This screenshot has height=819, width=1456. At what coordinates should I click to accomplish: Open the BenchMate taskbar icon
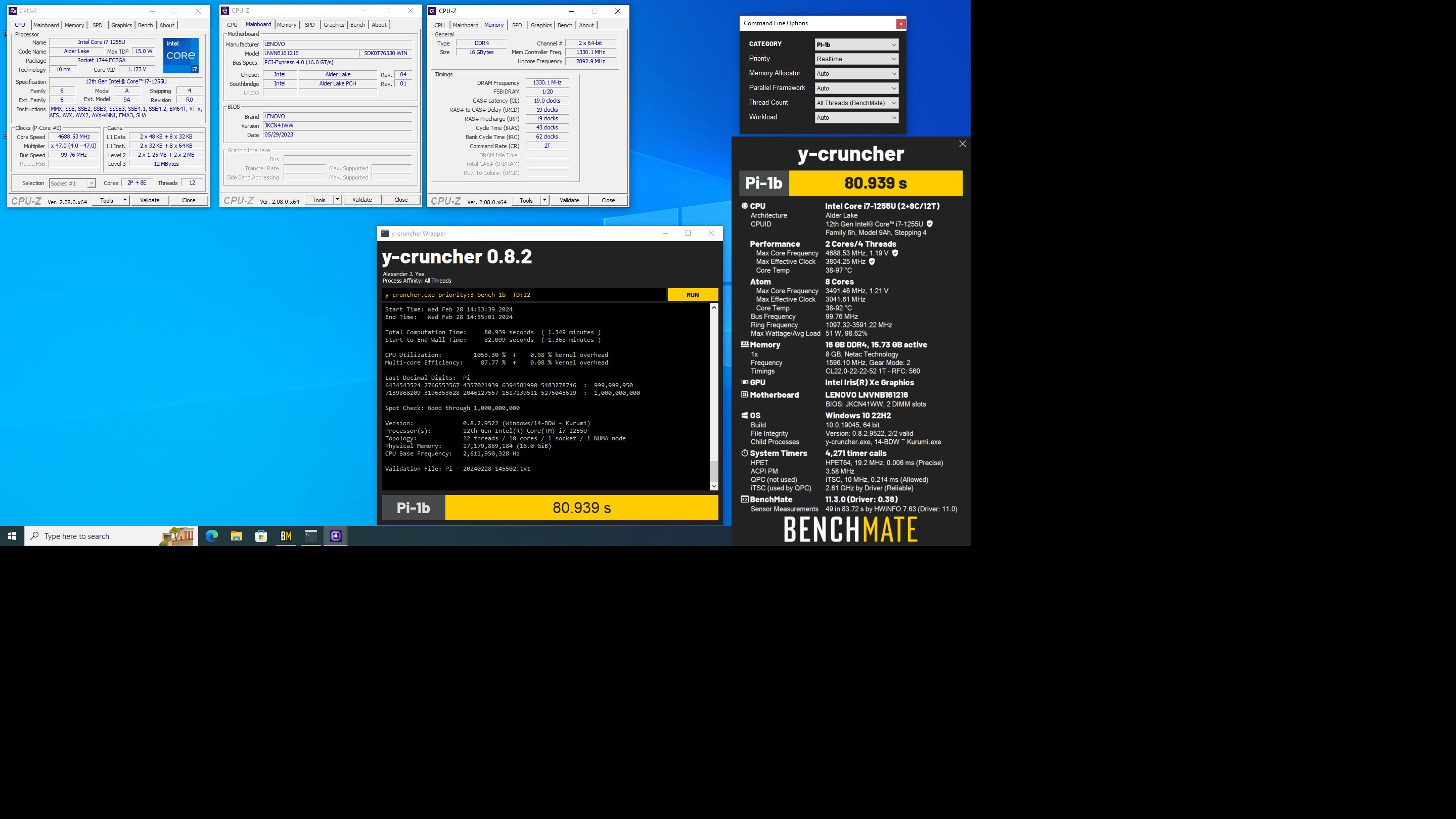pos(286,536)
